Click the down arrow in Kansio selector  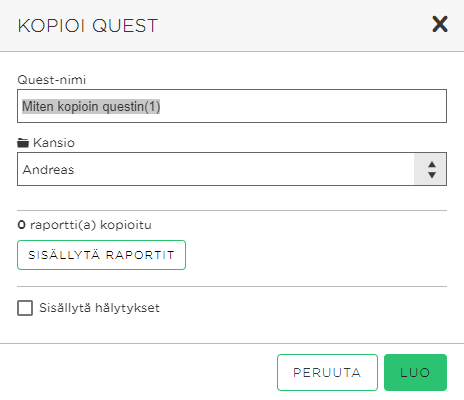(432, 175)
